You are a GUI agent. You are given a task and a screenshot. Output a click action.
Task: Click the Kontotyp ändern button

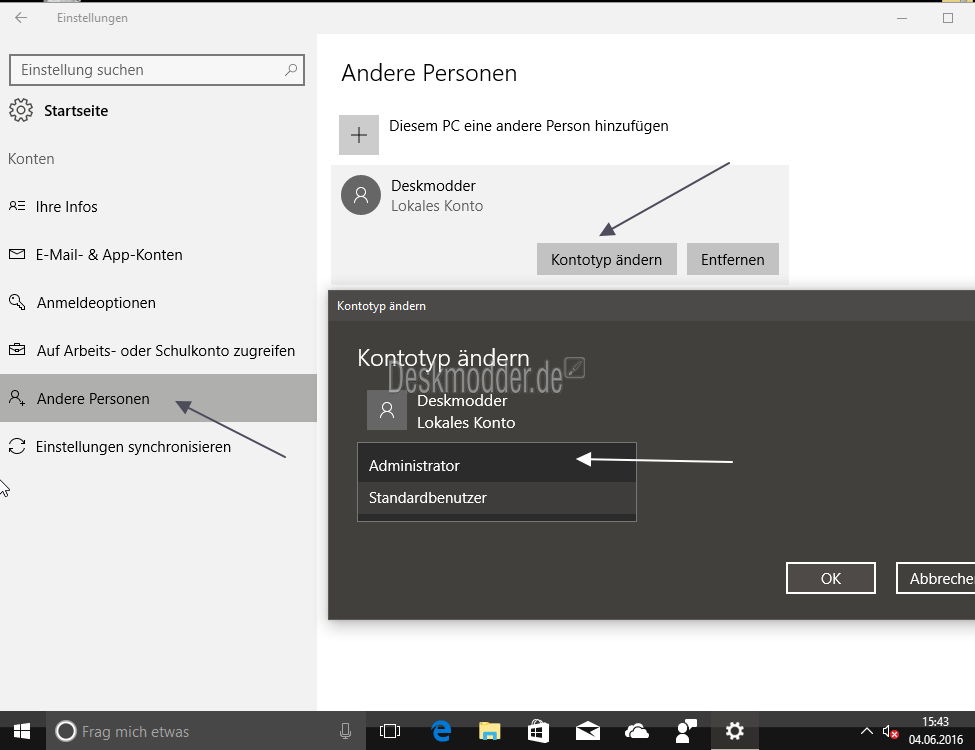[606, 259]
